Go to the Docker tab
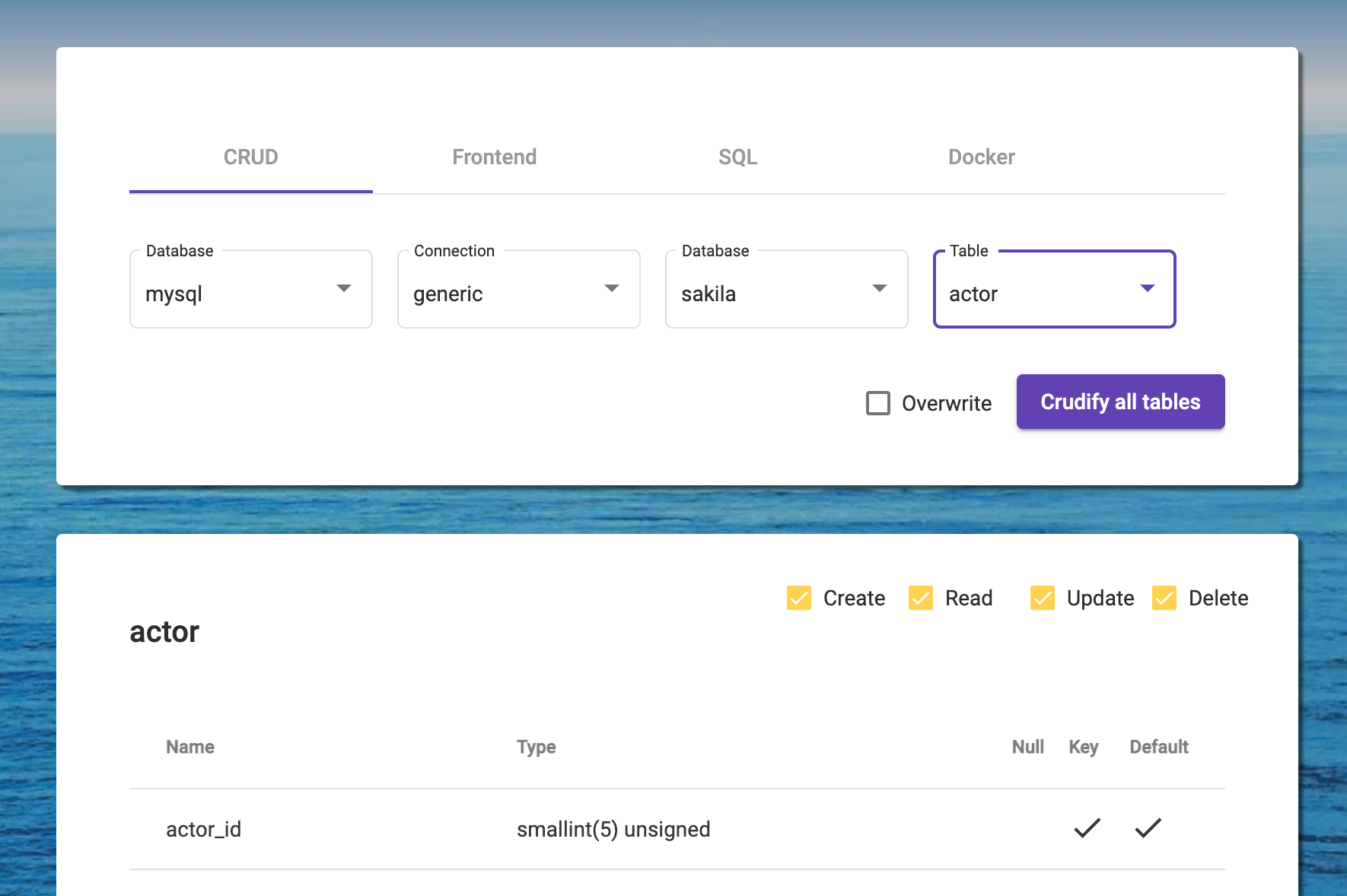1347x896 pixels. point(982,157)
